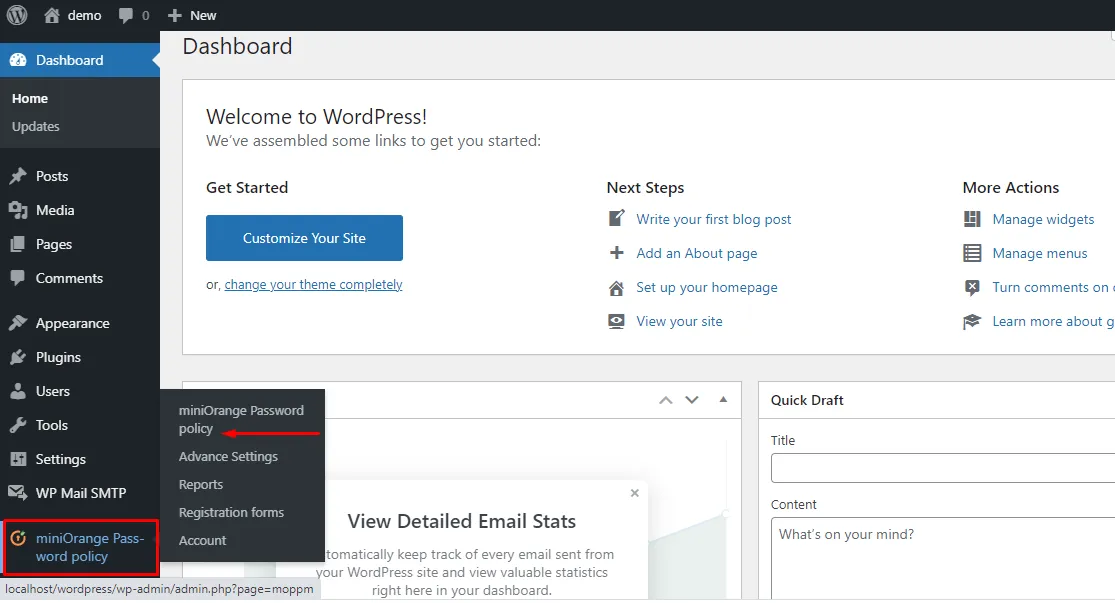The image size is (1115, 603).
Task: Click the Appearance paintbrush icon
Action: (18, 324)
